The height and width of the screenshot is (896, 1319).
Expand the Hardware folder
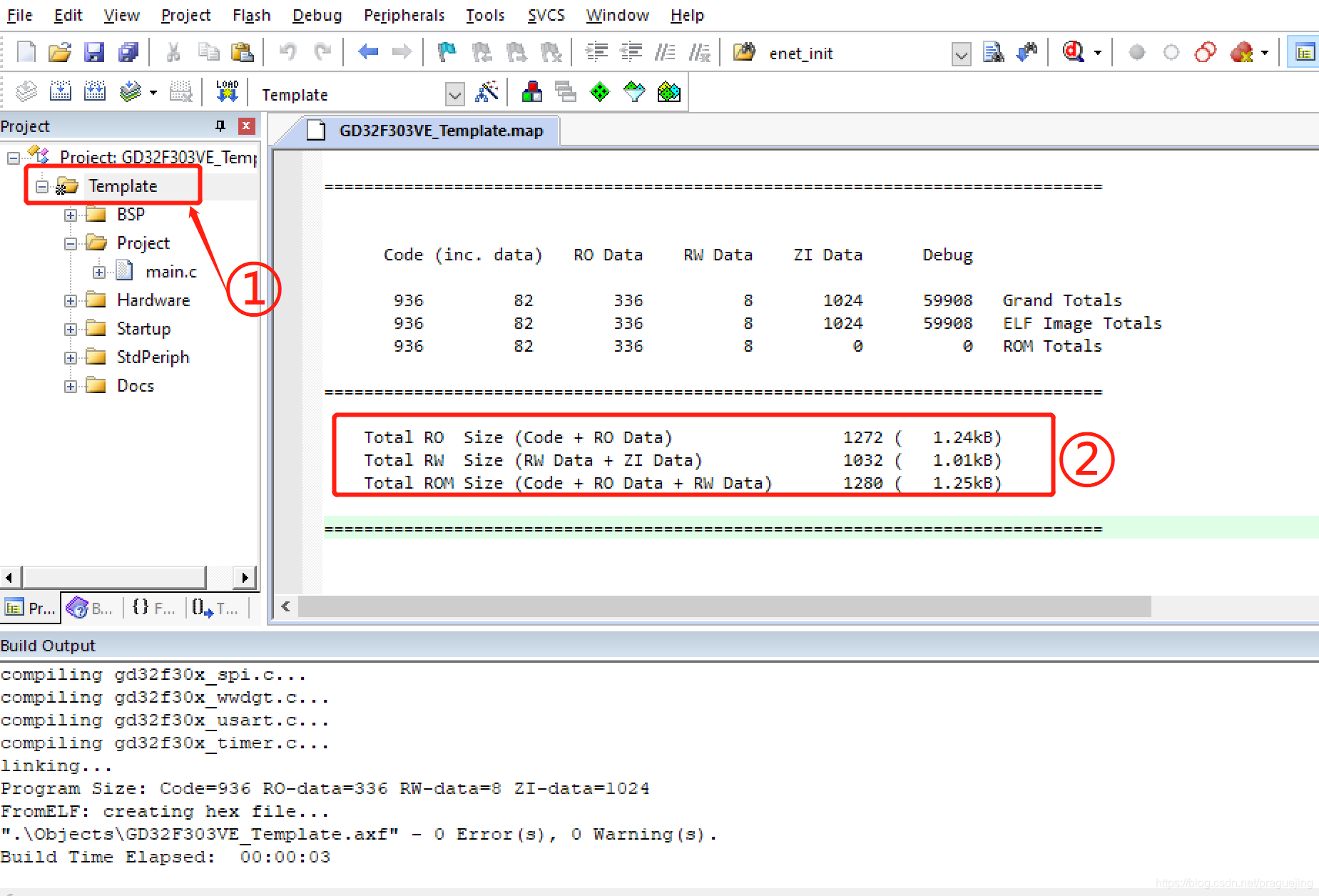tap(71, 301)
